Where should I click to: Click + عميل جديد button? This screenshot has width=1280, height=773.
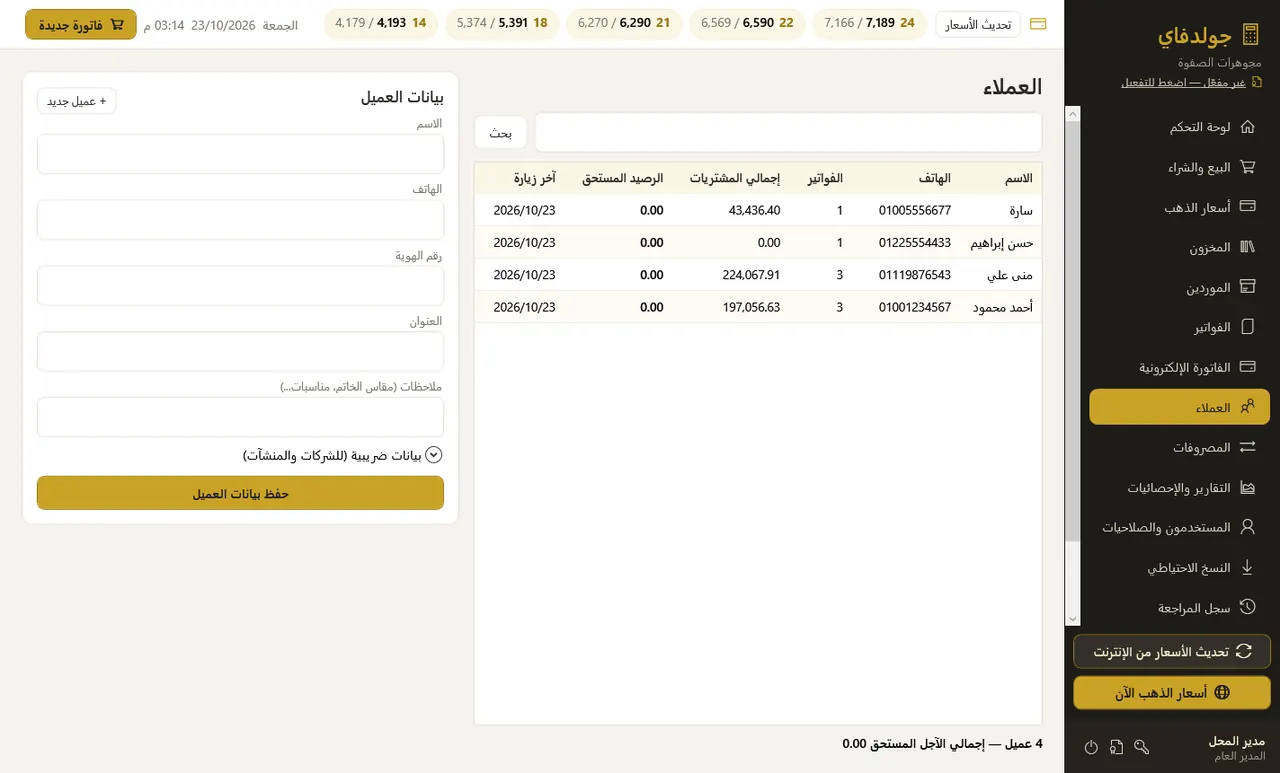(77, 101)
